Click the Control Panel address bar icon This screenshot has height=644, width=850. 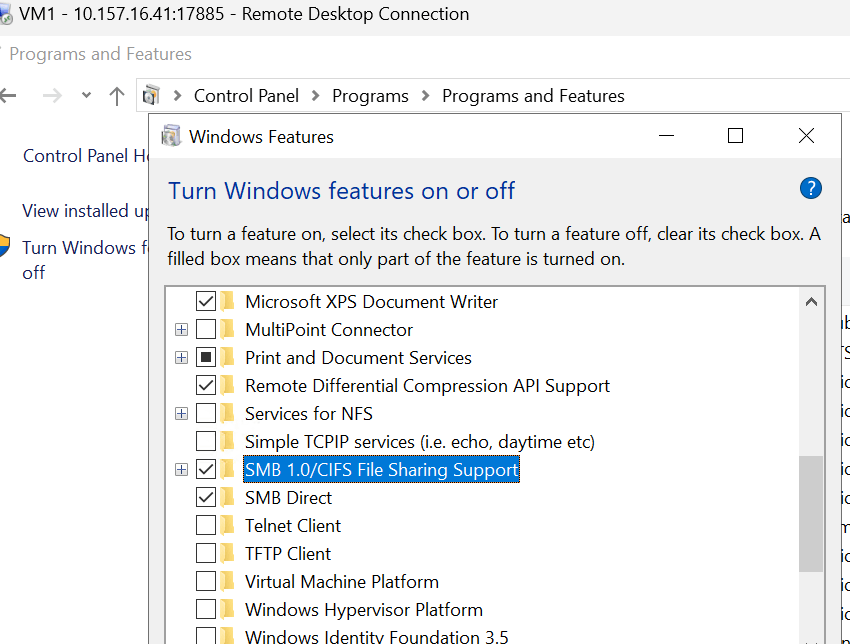[x=151, y=95]
